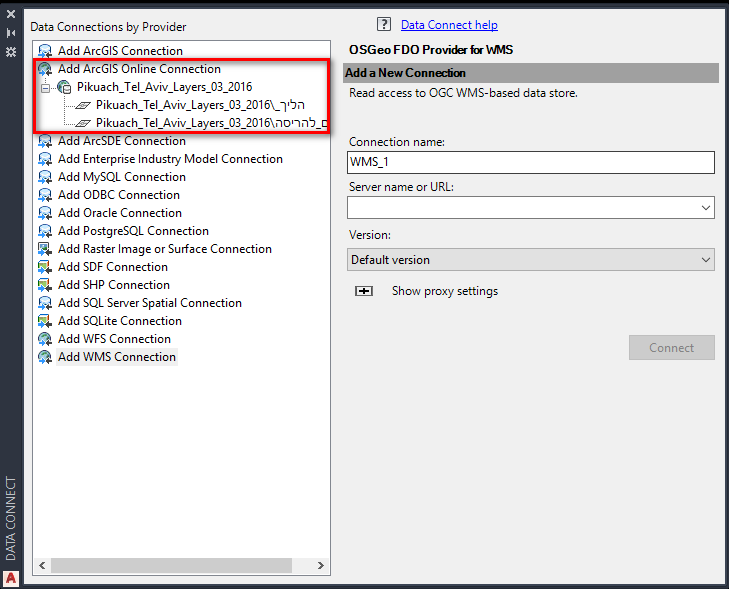Select Add SDF Connection
Viewport: 729px width, 589px height.
(x=113, y=267)
